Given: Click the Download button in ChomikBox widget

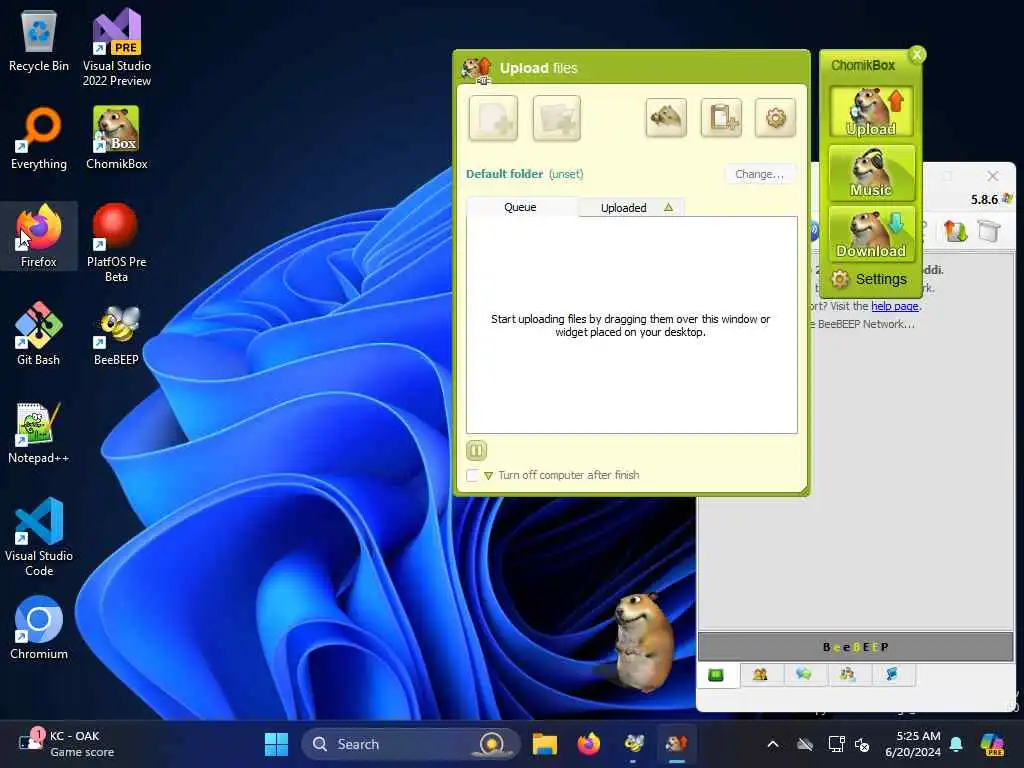Looking at the screenshot, I should pos(871,234).
